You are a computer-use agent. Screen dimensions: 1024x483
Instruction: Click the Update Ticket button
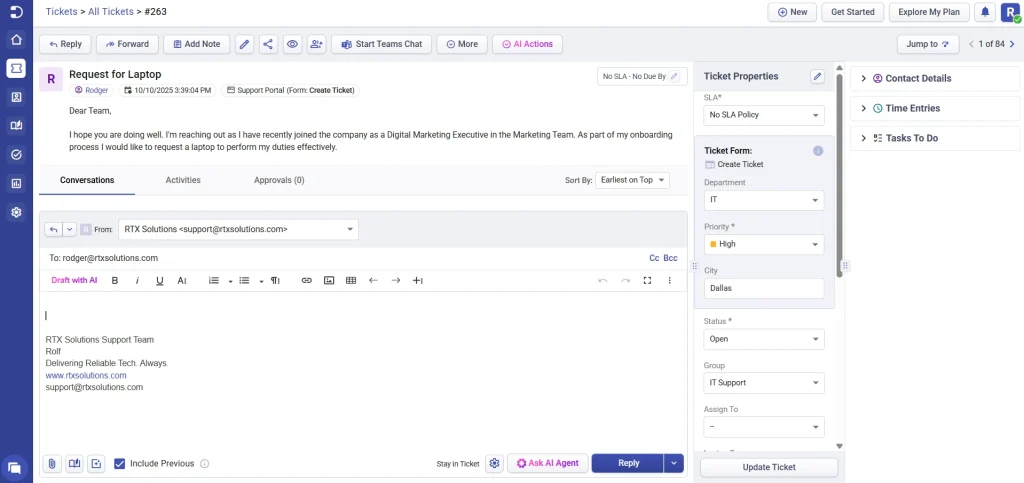tap(769, 467)
